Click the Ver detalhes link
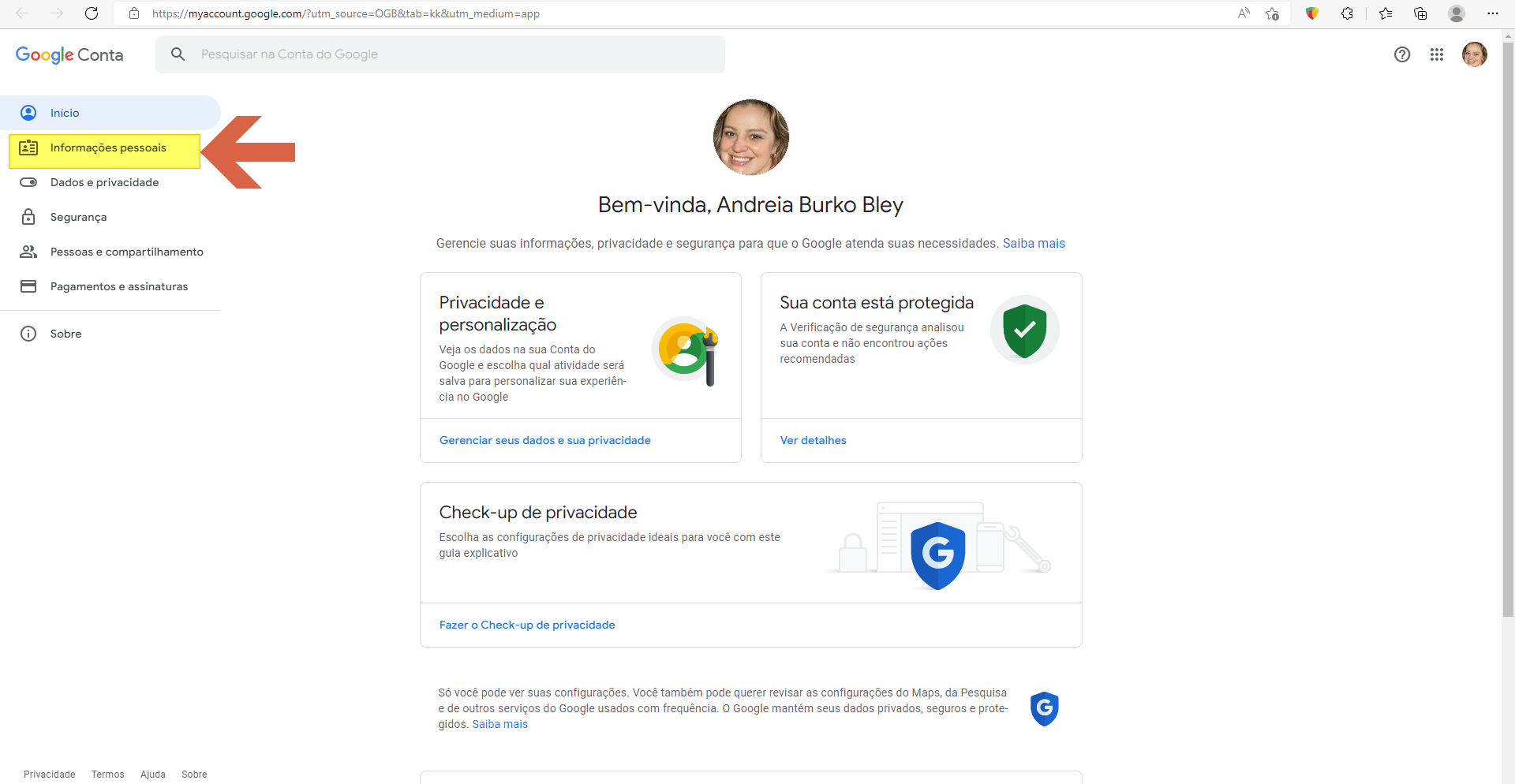 pos(814,440)
